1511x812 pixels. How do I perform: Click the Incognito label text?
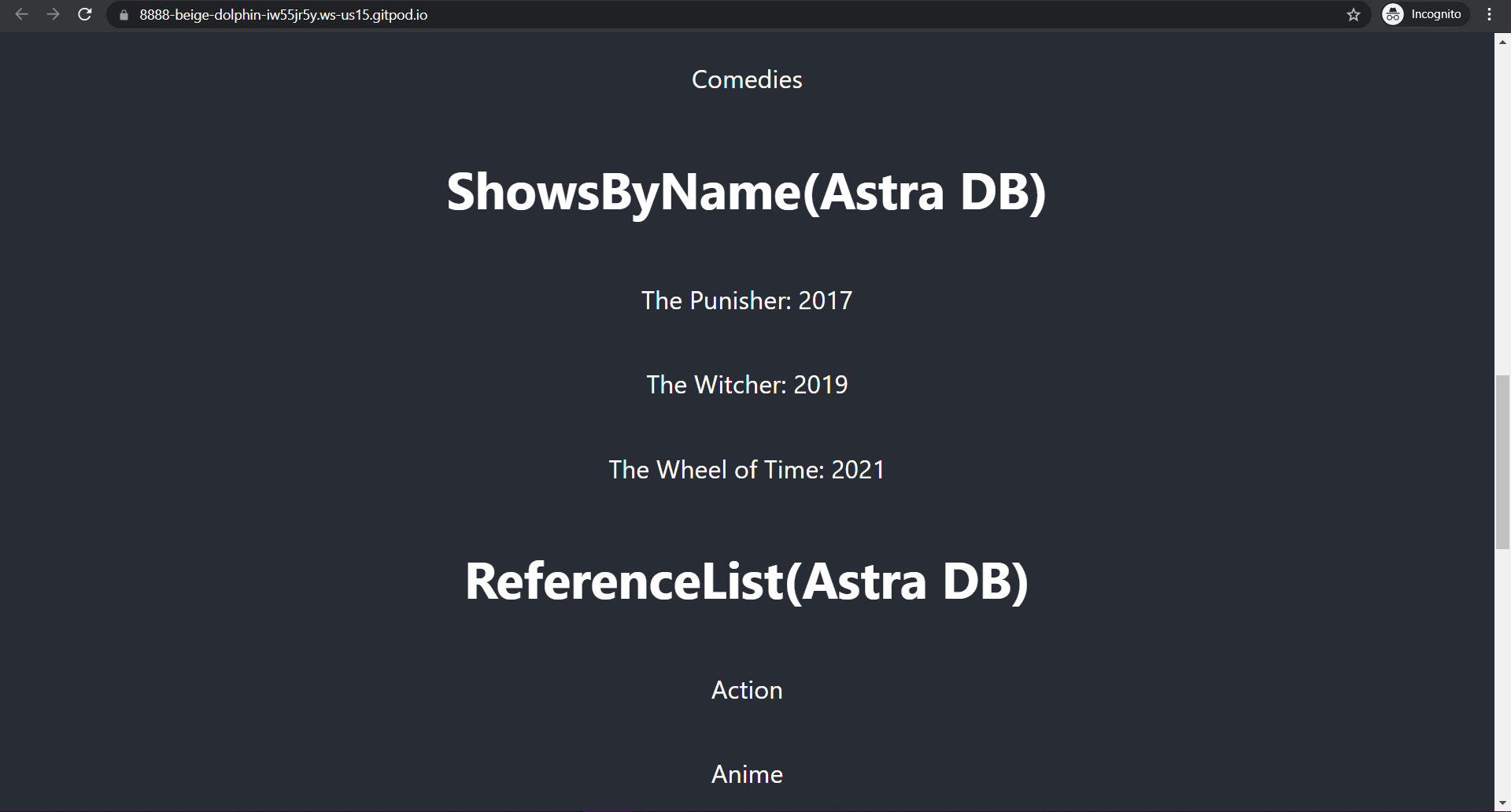point(1436,14)
